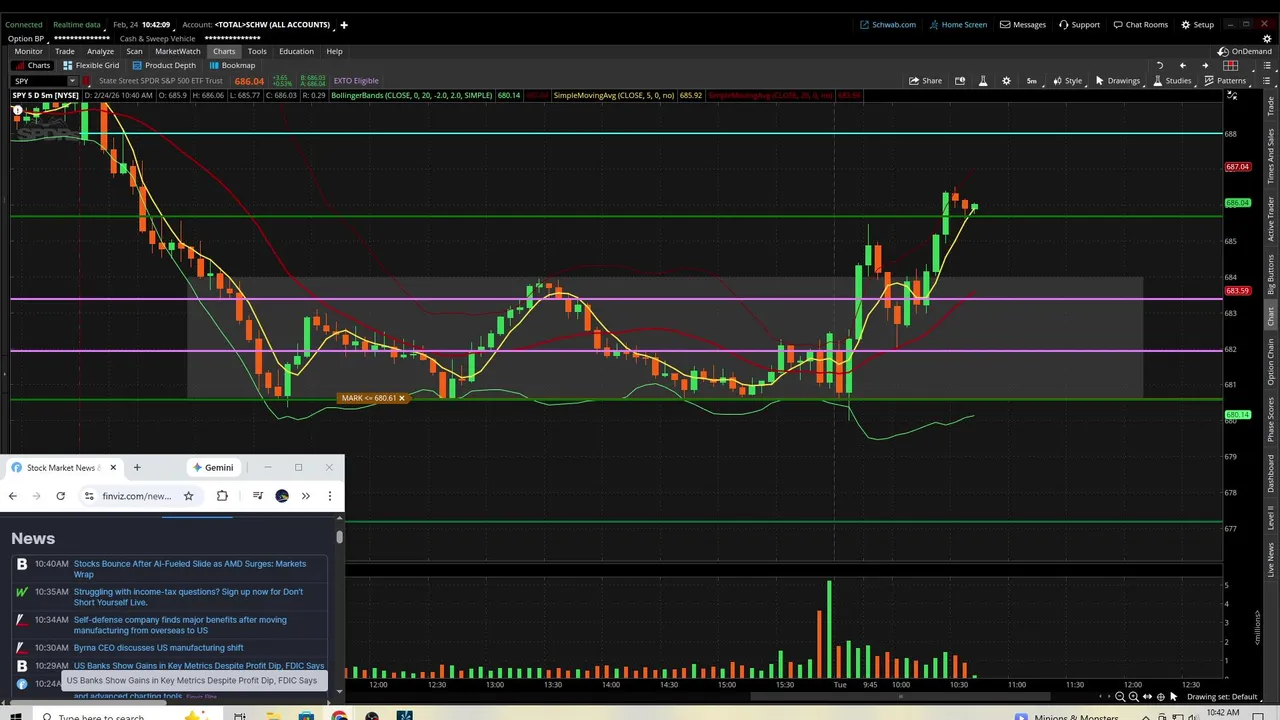
Task: Click the undo/refresh curved arrow icon
Action: (x=1160, y=66)
